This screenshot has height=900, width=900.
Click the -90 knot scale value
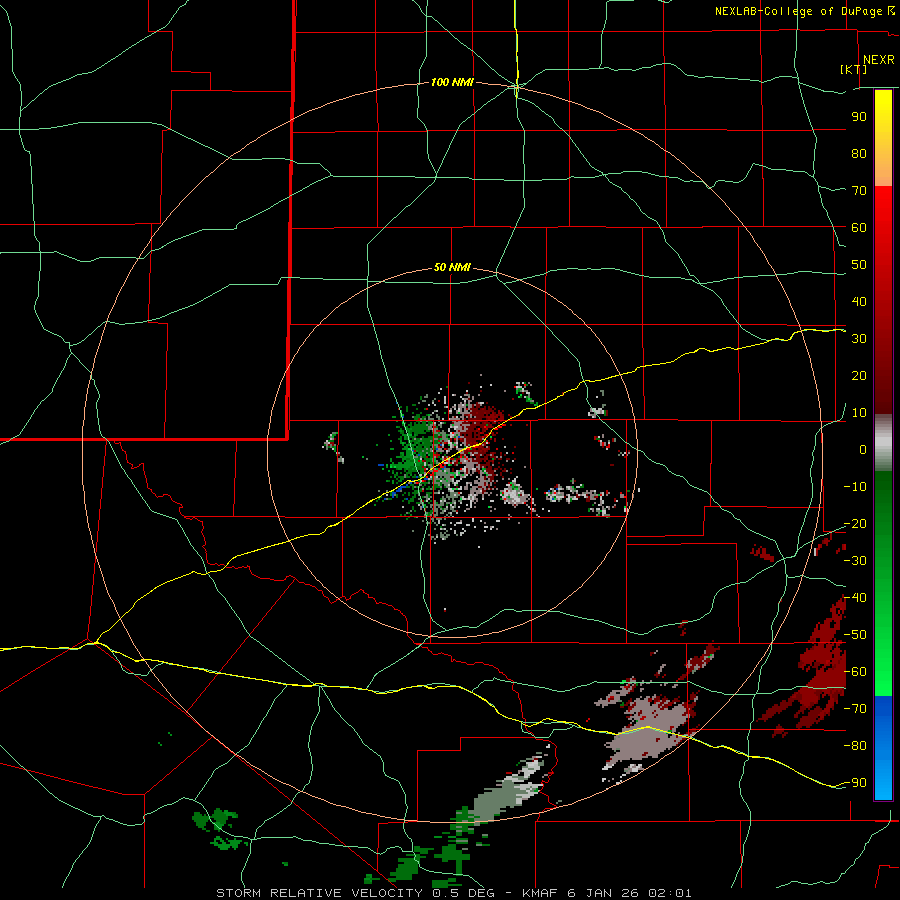[x=856, y=783]
